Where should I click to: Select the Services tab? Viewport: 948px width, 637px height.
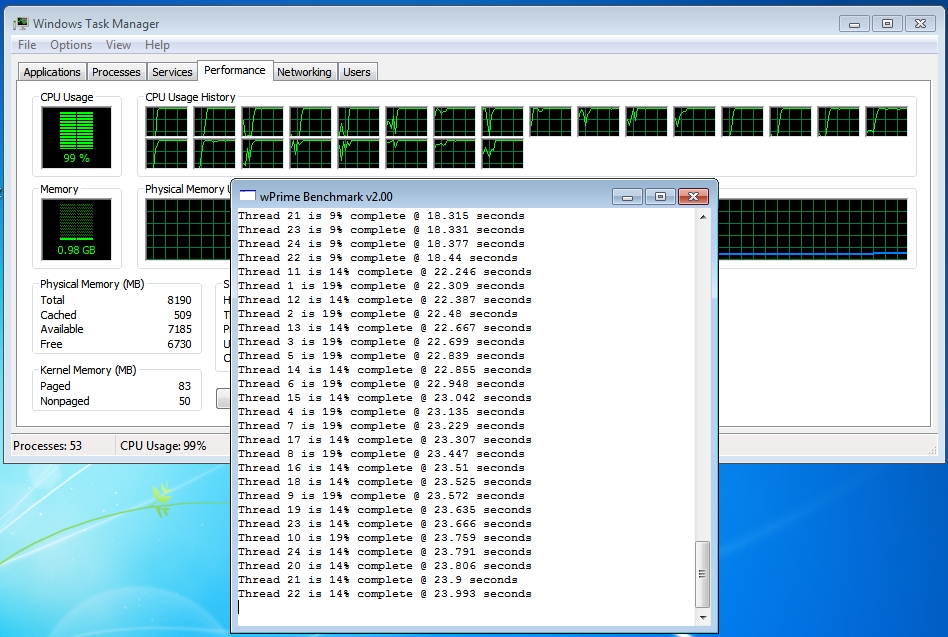(x=172, y=72)
